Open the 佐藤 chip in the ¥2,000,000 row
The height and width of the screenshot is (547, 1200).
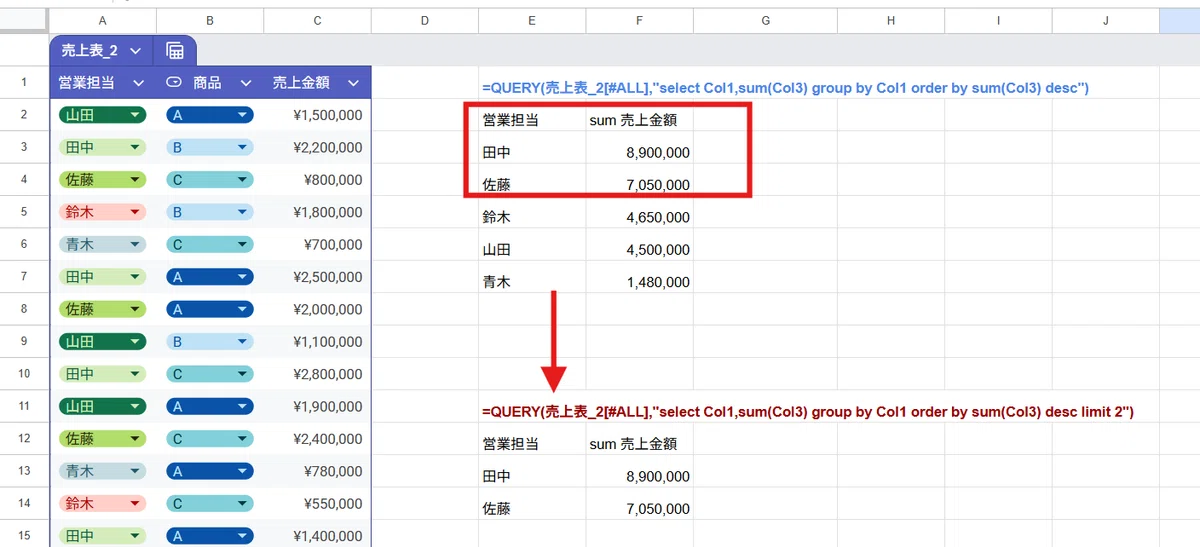tap(102, 309)
